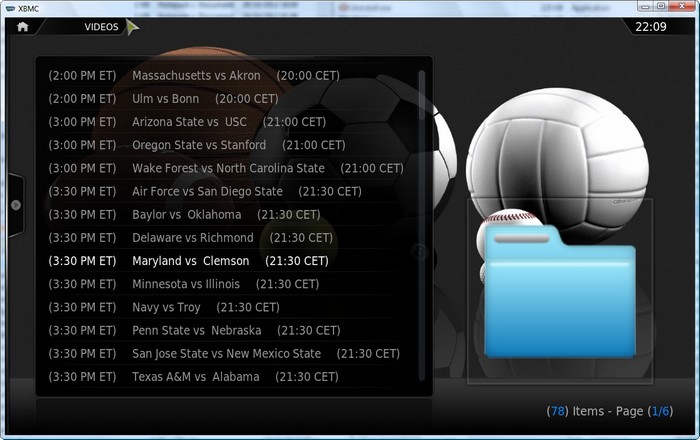Viewport: 700px width, 440px height.
Task: Open the VIDEOS section label
Action: (101, 27)
